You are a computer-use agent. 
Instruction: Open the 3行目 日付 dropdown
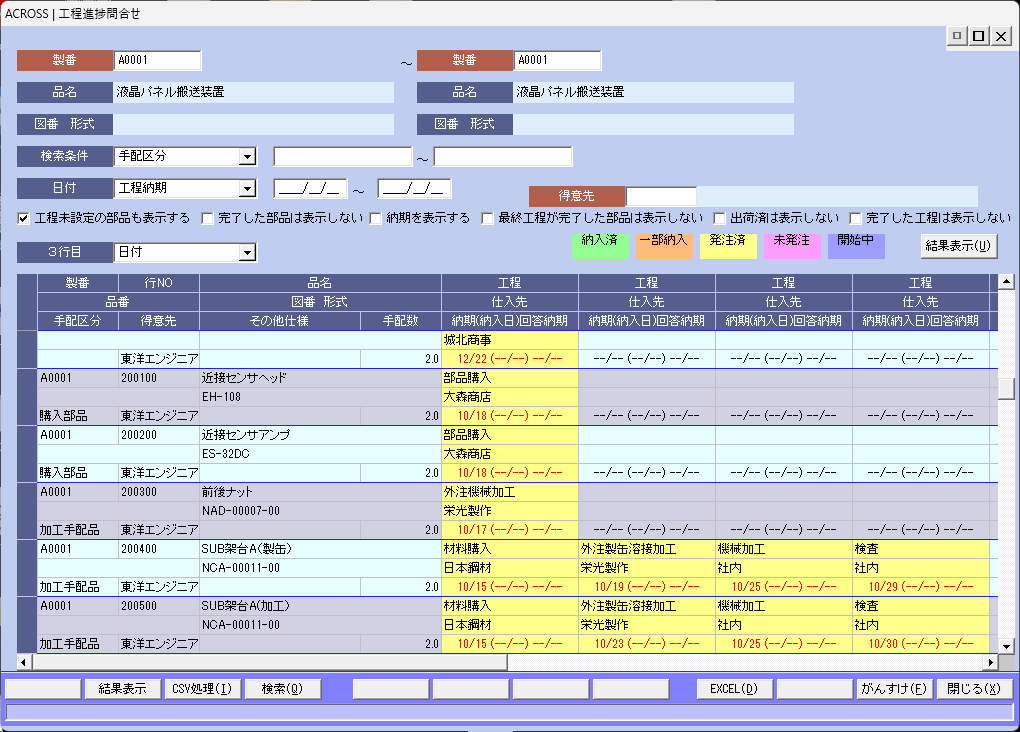pyautogui.click(x=247, y=254)
